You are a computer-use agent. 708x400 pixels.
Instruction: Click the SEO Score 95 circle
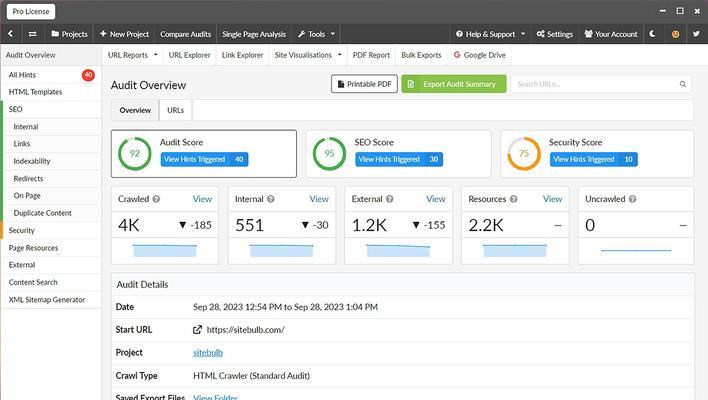(x=329, y=153)
